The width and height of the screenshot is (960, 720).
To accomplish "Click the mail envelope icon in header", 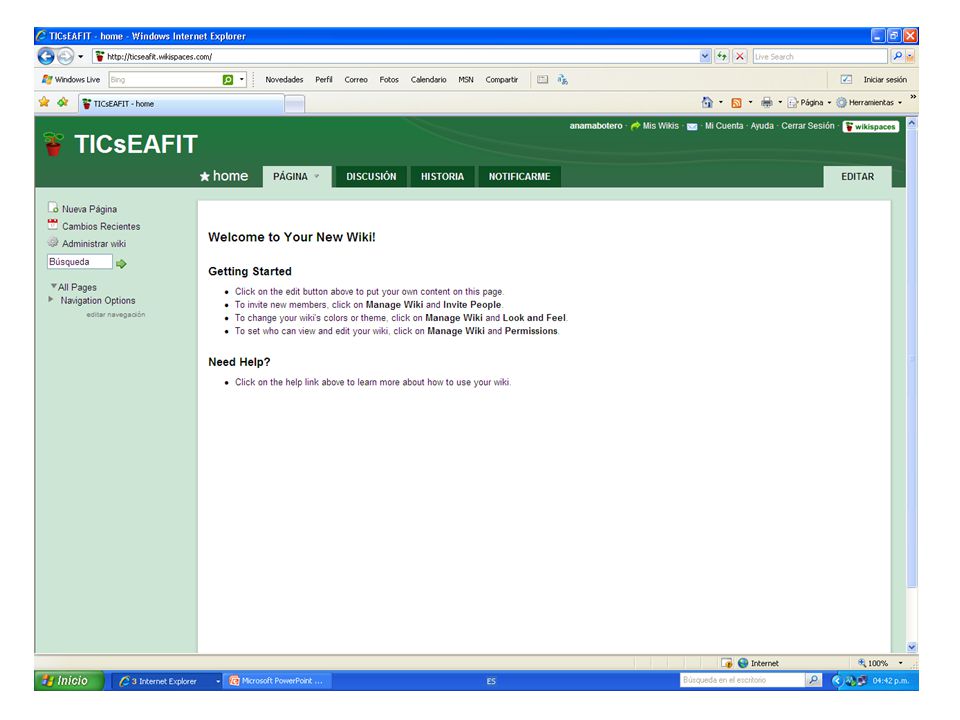I will click(x=692, y=126).
